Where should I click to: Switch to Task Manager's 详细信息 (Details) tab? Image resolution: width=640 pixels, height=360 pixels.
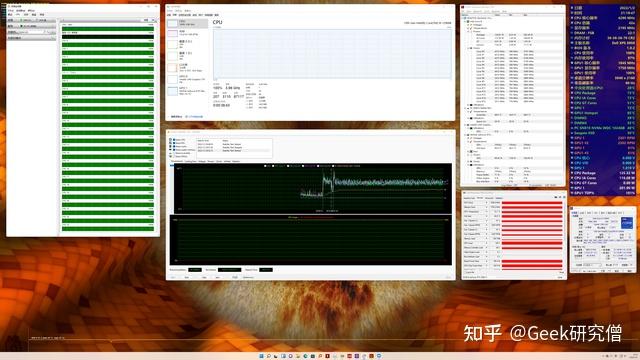209,15
